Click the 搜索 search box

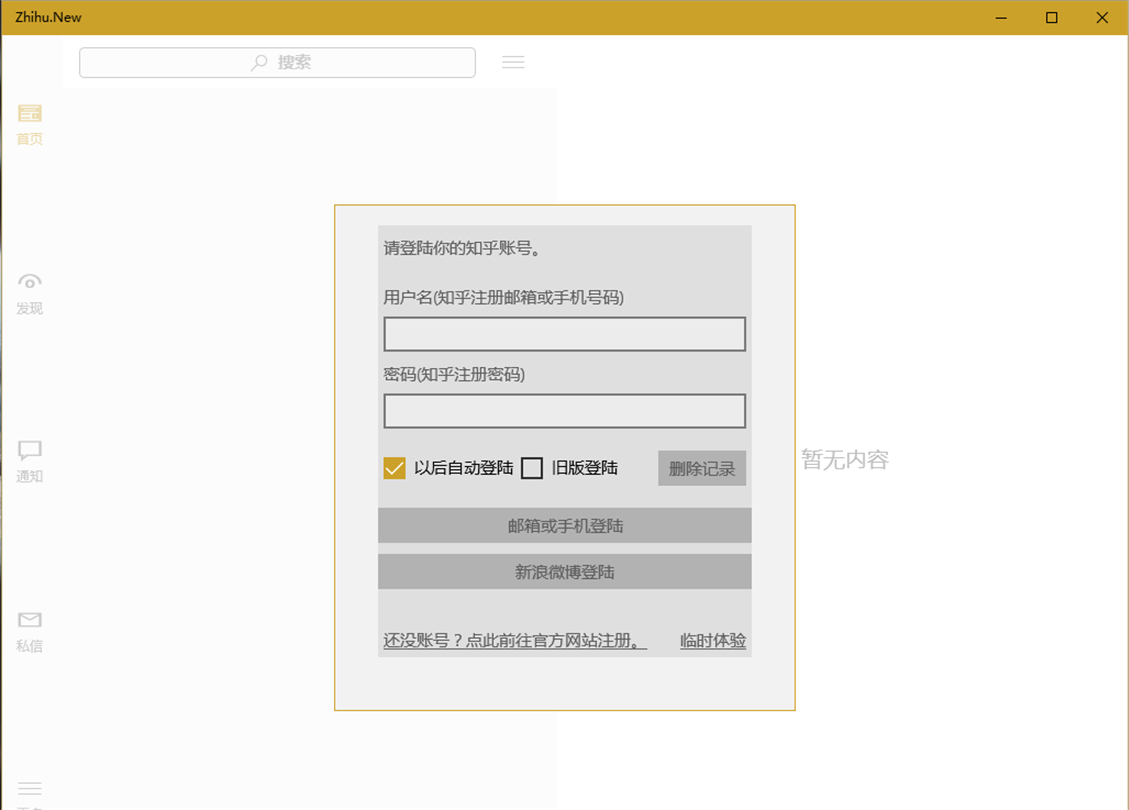click(277, 63)
